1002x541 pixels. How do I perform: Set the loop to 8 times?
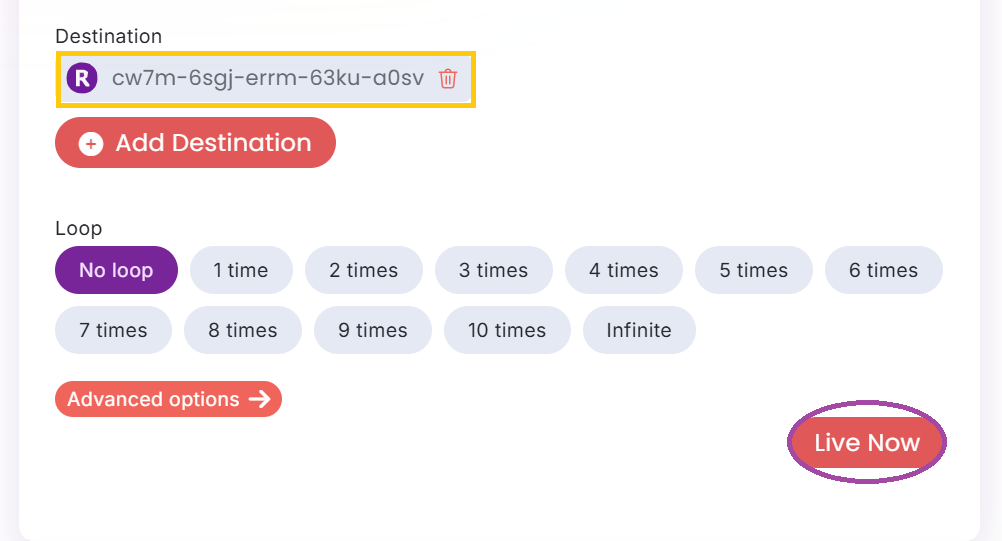[x=243, y=330]
